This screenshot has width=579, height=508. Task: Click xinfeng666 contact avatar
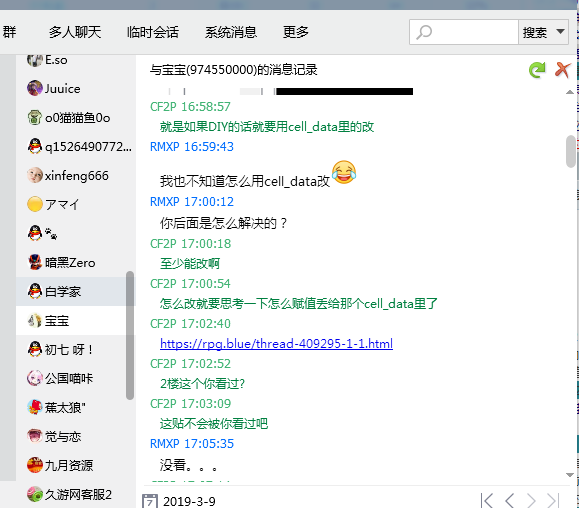[35, 175]
